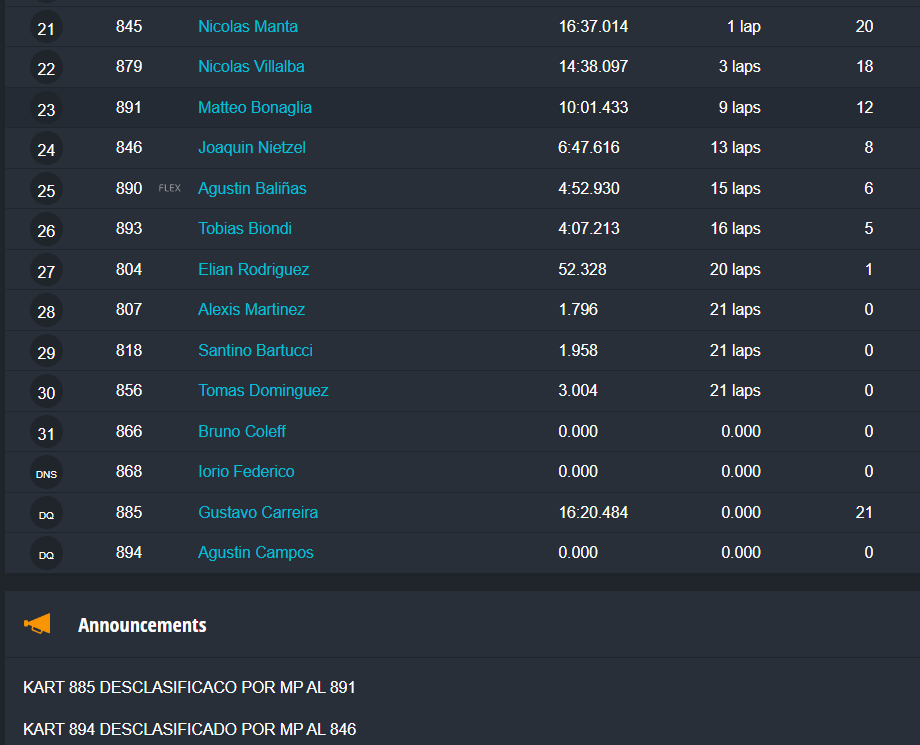View Agustin Baliñas driver details
Image resolution: width=920 pixels, height=745 pixels.
coord(252,188)
